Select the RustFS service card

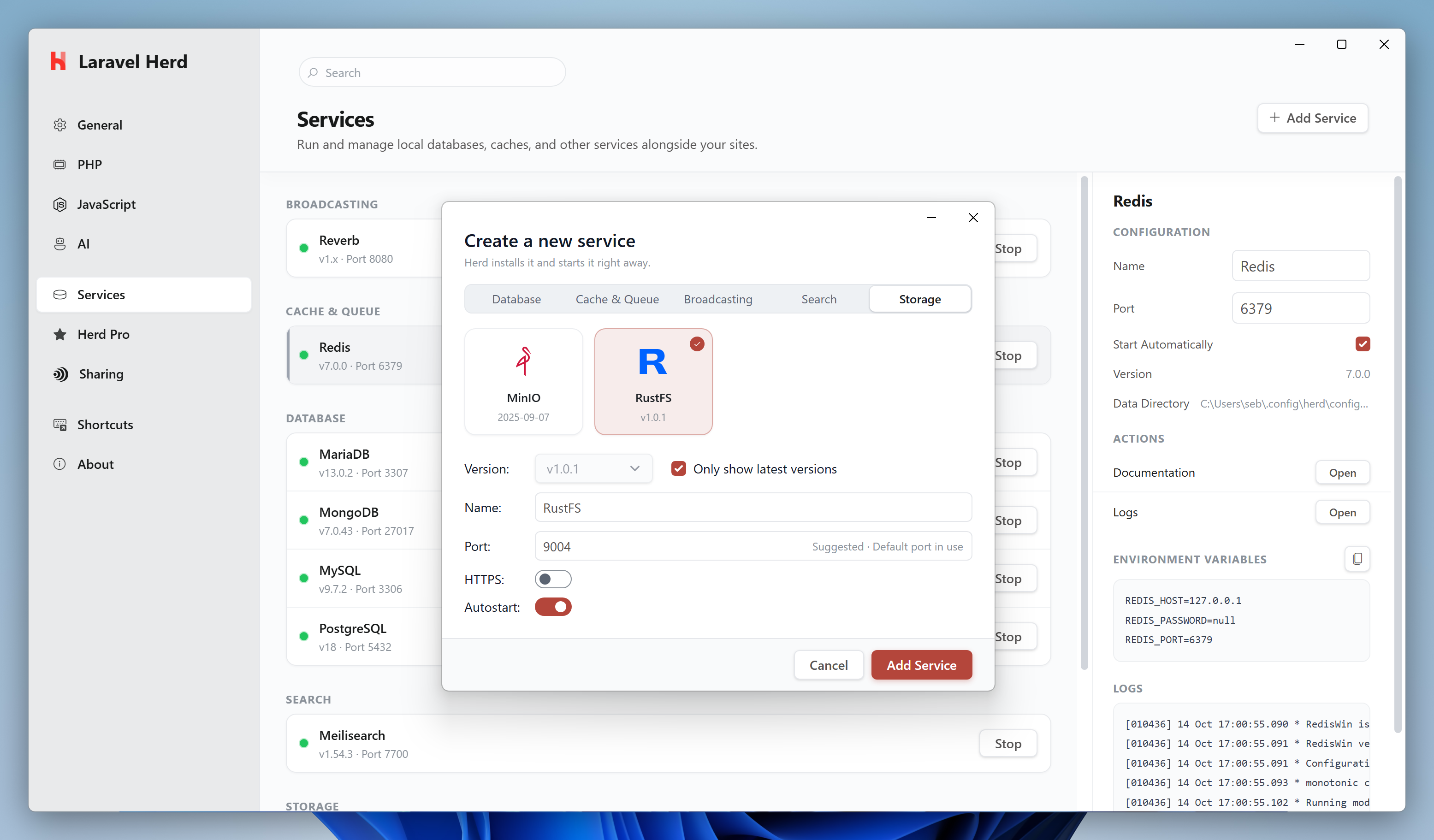pos(653,381)
